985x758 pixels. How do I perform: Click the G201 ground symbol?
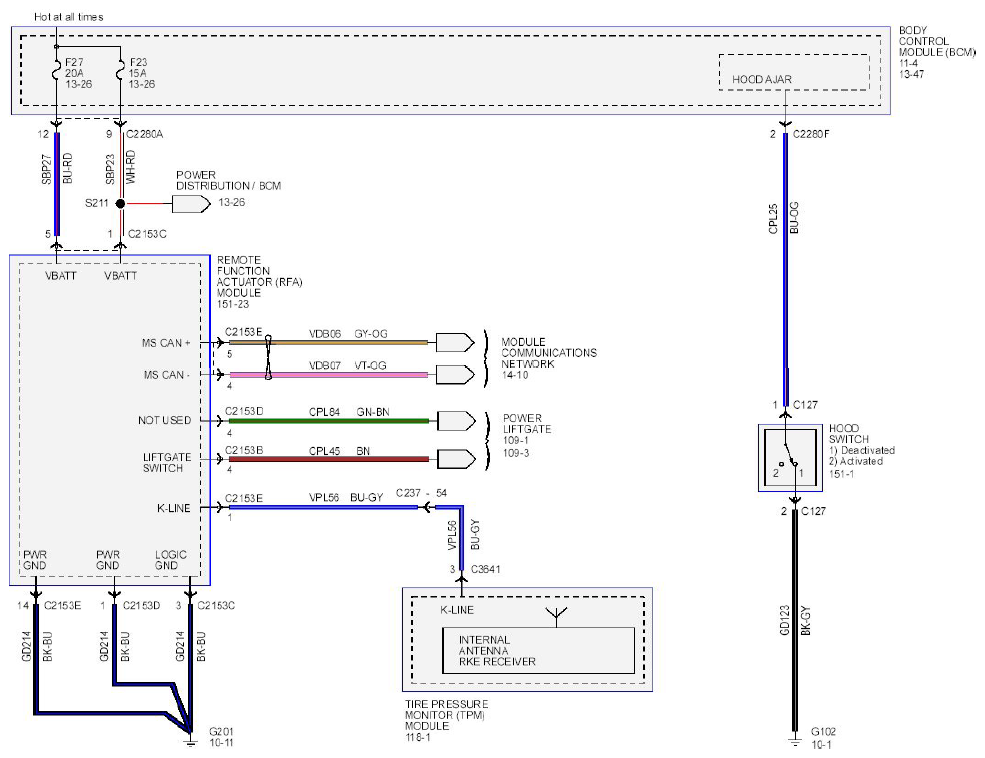pos(189,740)
